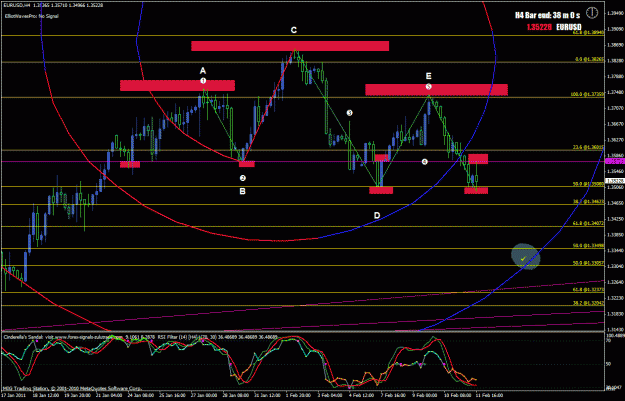
Task: Click the indicator's 50 level label
Action: (x=608, y=364)
